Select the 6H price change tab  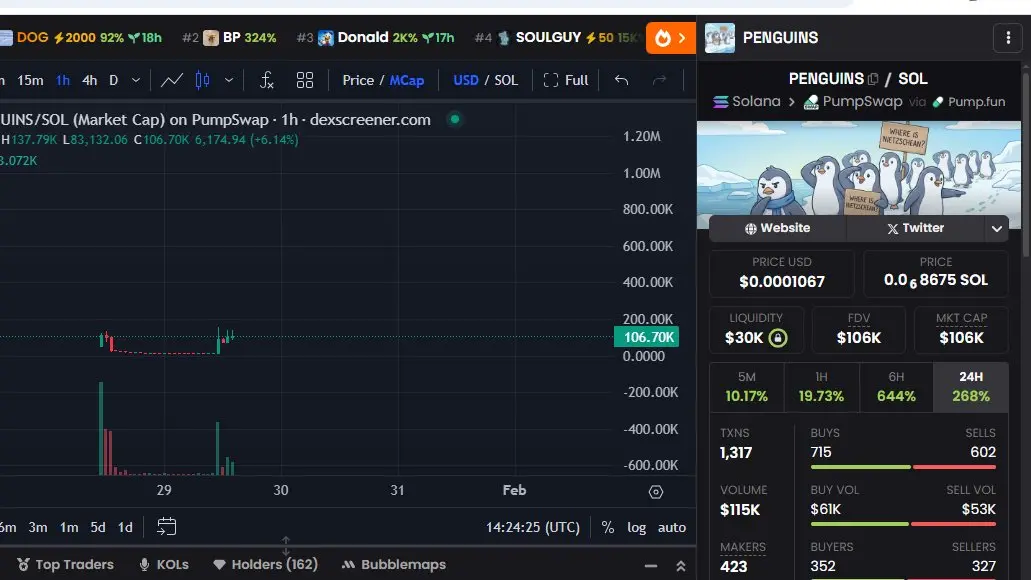896,387
